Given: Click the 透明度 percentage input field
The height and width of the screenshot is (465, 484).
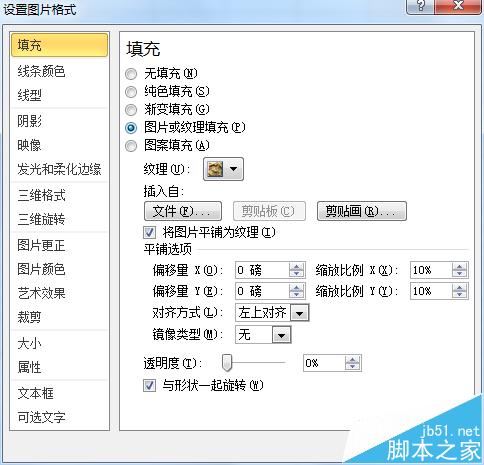Looking at the screenshot, I should (x=324, y=363).
